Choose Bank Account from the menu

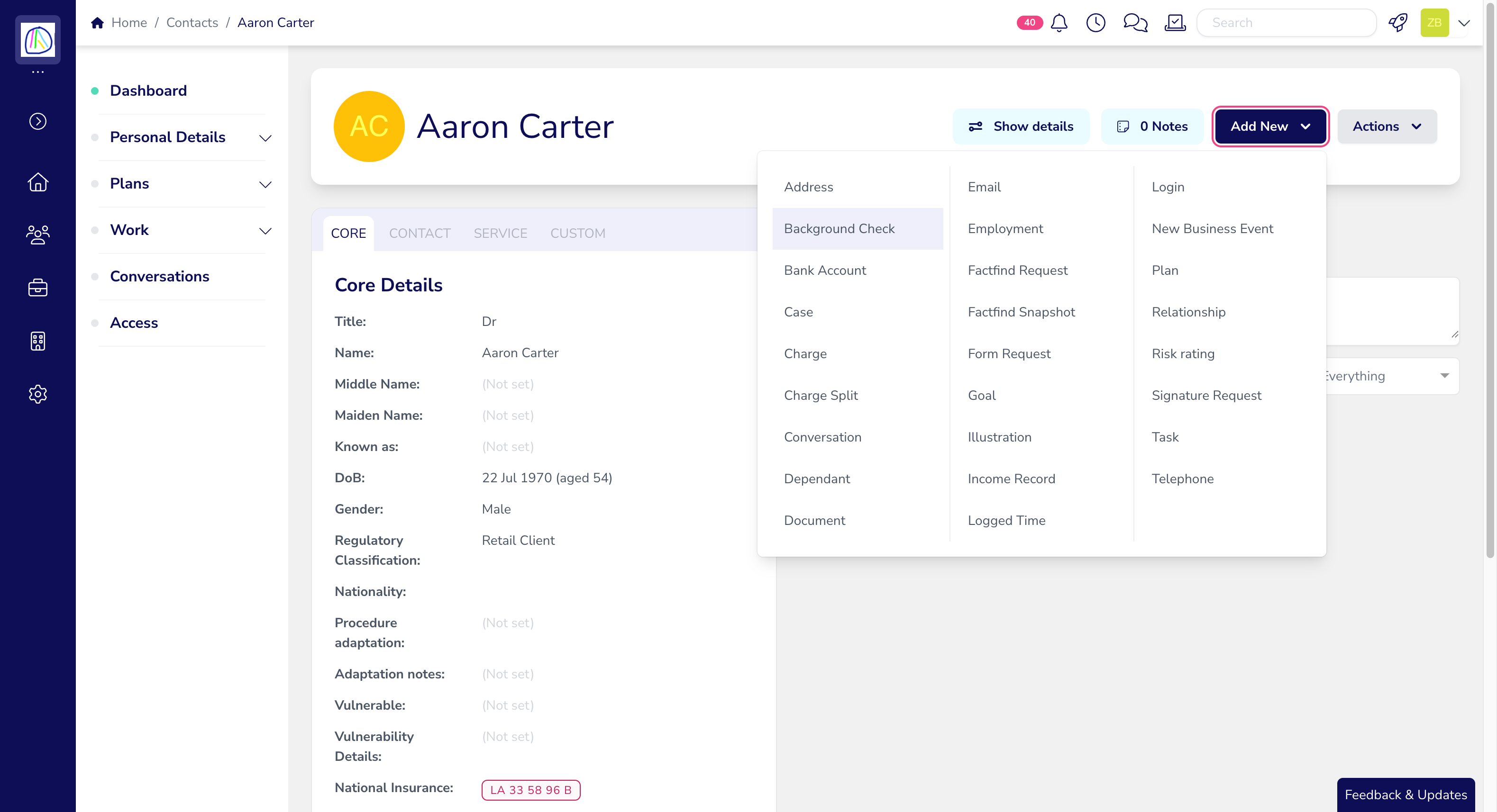857,271
